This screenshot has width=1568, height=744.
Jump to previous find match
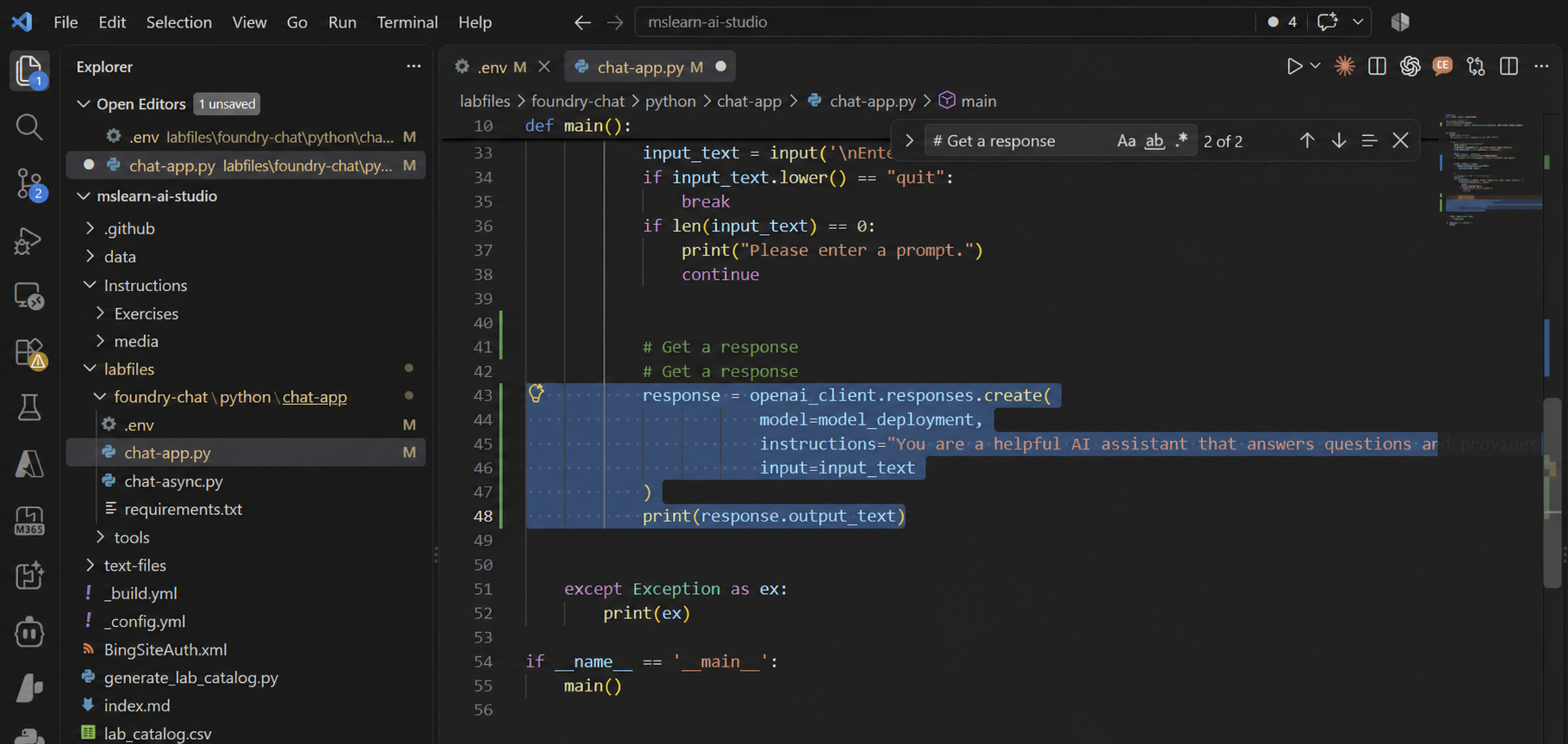(x=1307, y=140)
